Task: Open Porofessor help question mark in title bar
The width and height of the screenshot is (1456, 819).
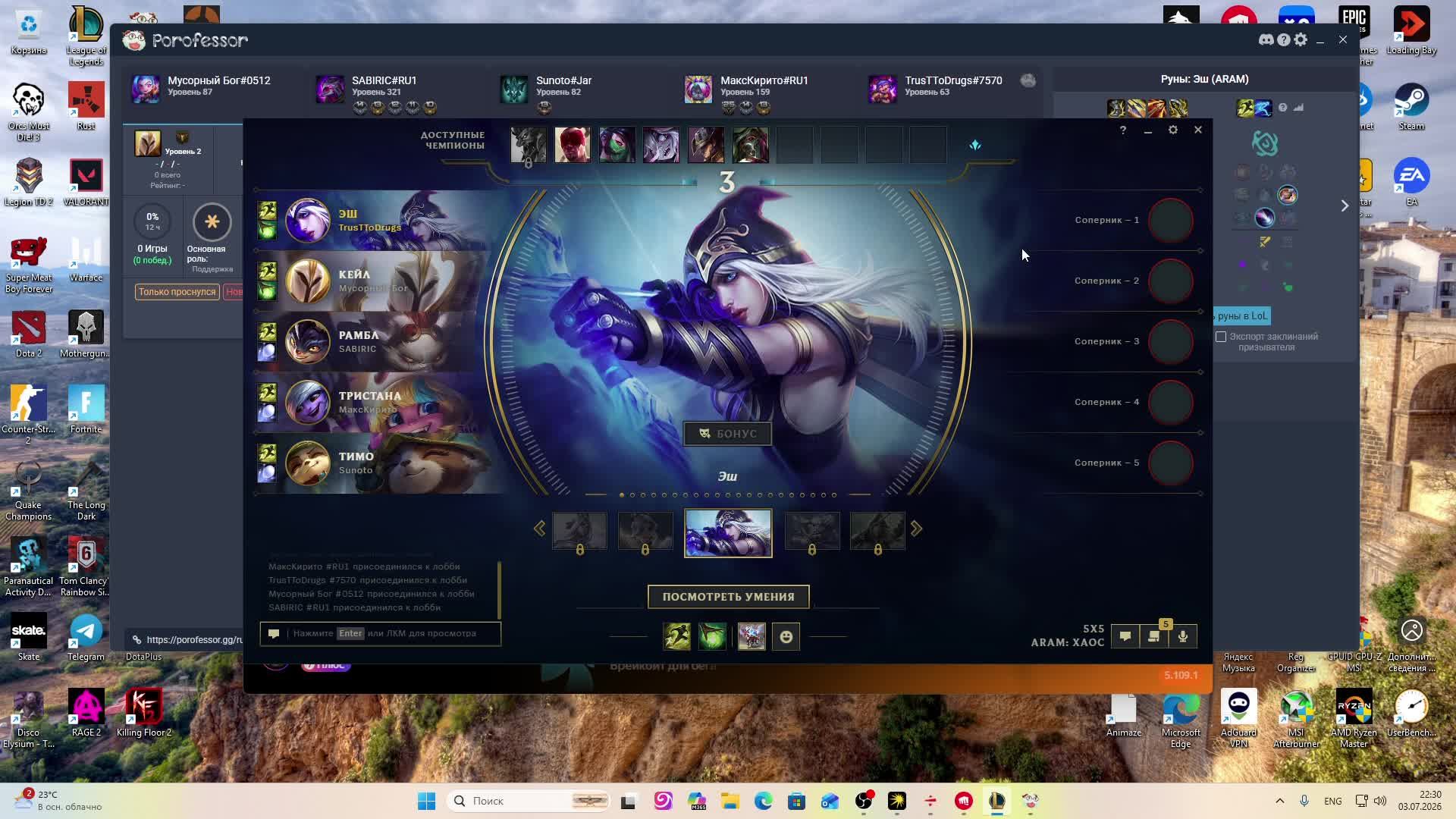Action: point(1283,40)
